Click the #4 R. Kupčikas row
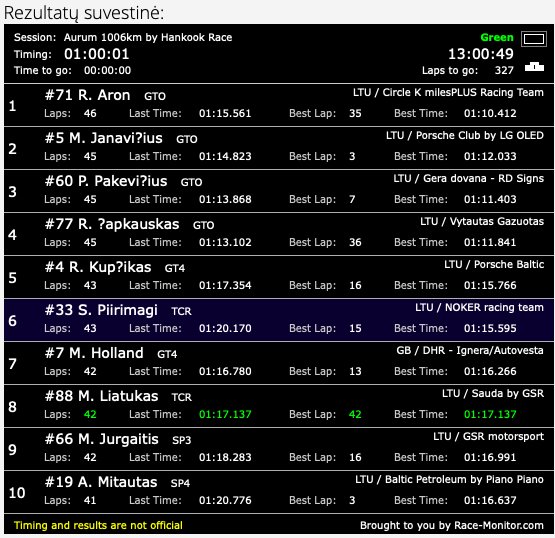Image resolution: width=555 pixels, height=538 pixels. click(x=279, y=277)
